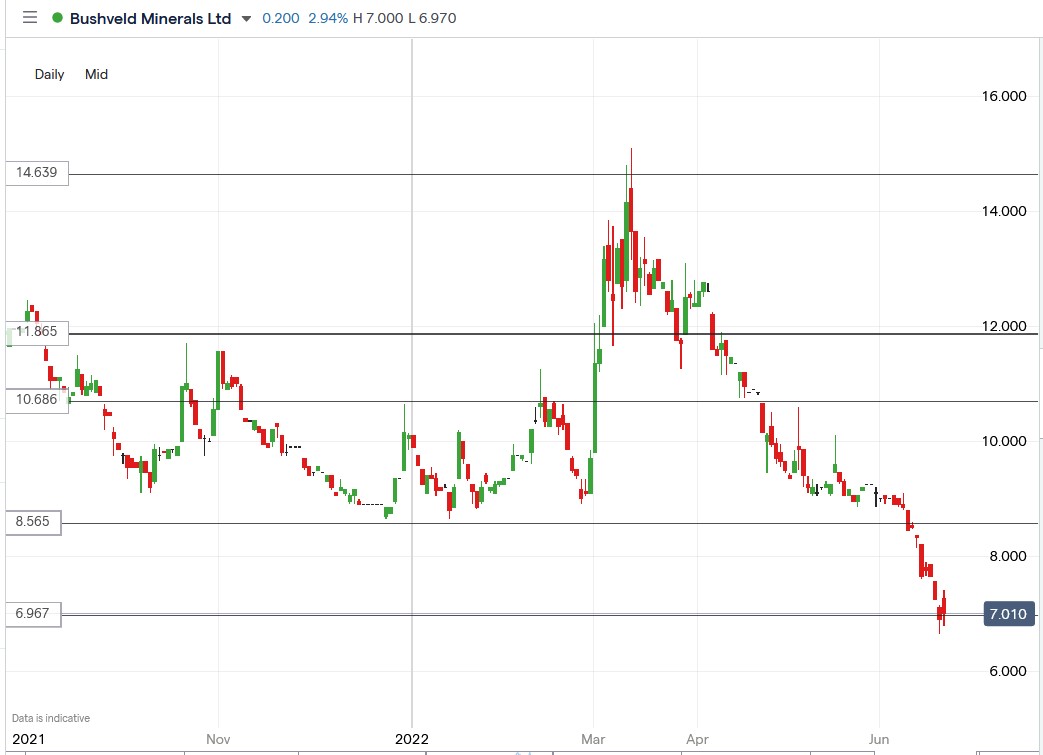Click the 8.000 price axis label
Image resolution: width=1043 pixels, height=755 pixels.
pyautogui.click(x=1008, y=557)
